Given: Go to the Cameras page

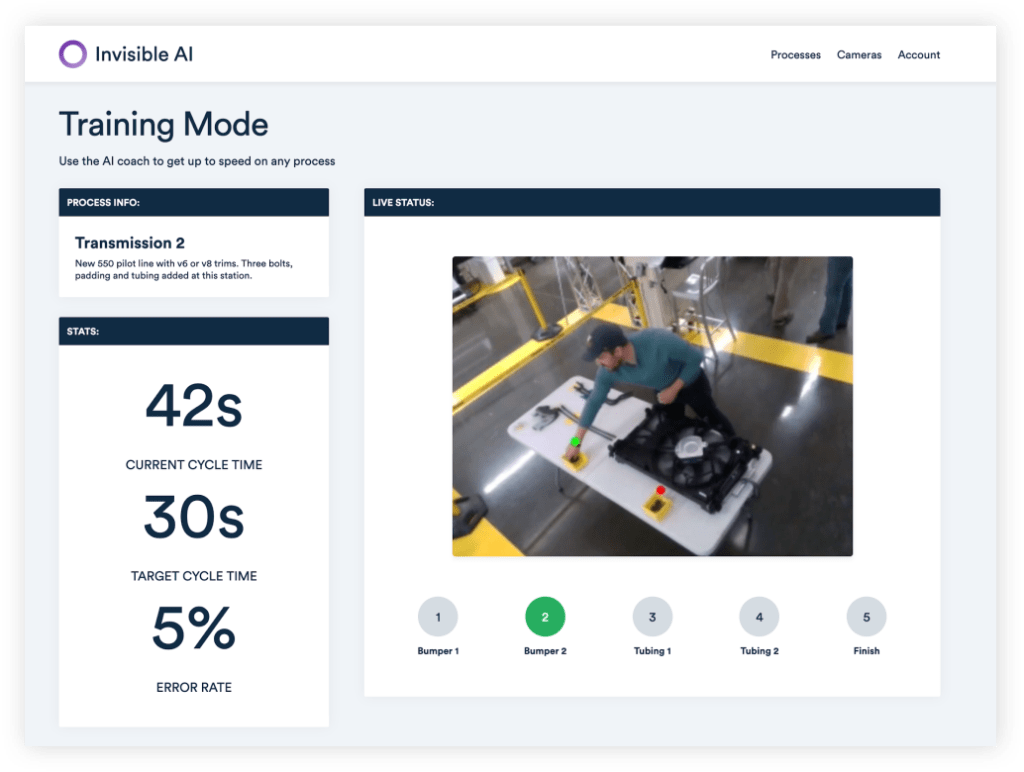Looking at the screenshot, I should coord(859,55).
